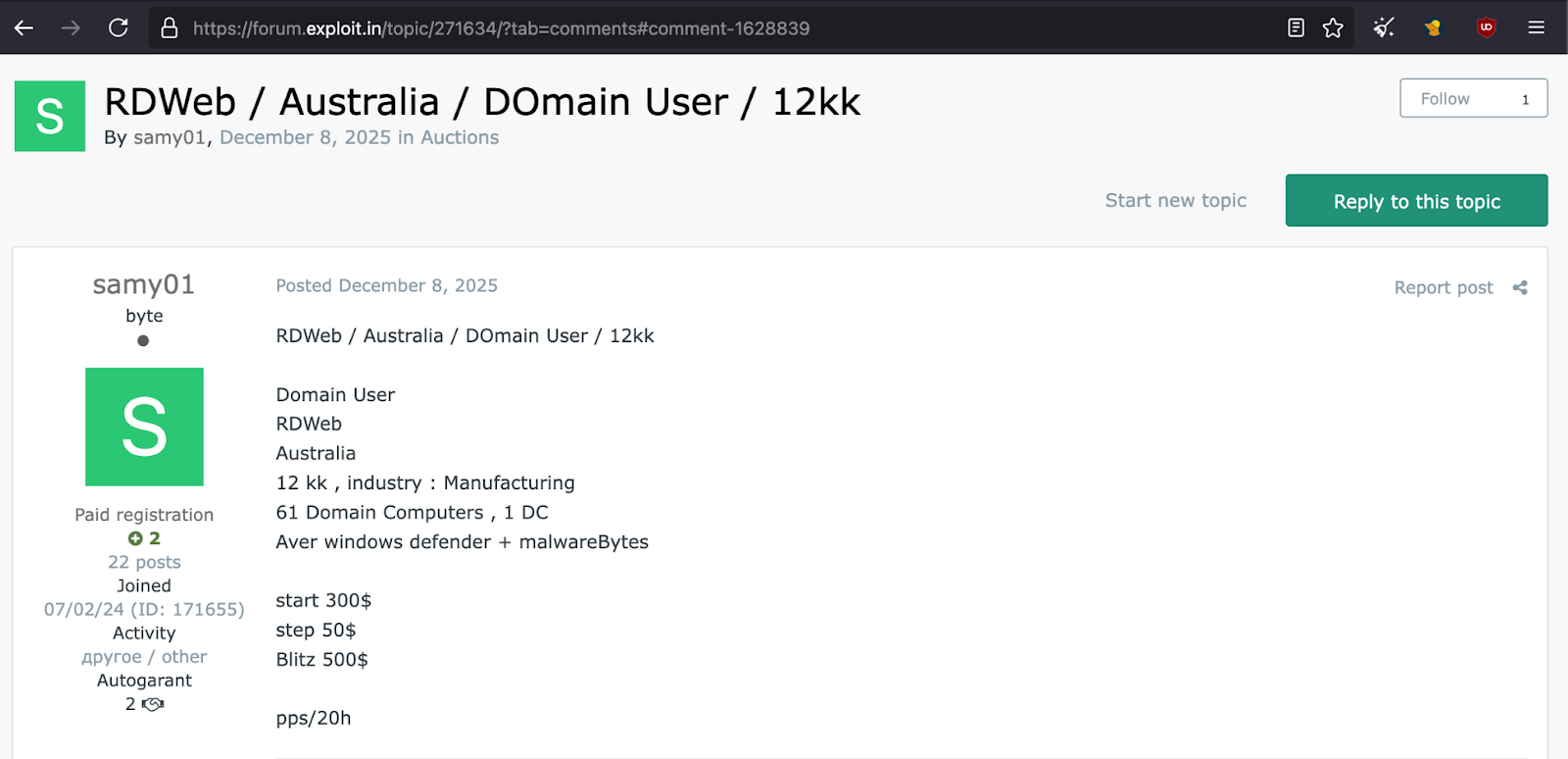Viewport: 1568px width, 759px height.
Task: Click the 'RDWeb' single-word post line
Action: click(309, 424)
